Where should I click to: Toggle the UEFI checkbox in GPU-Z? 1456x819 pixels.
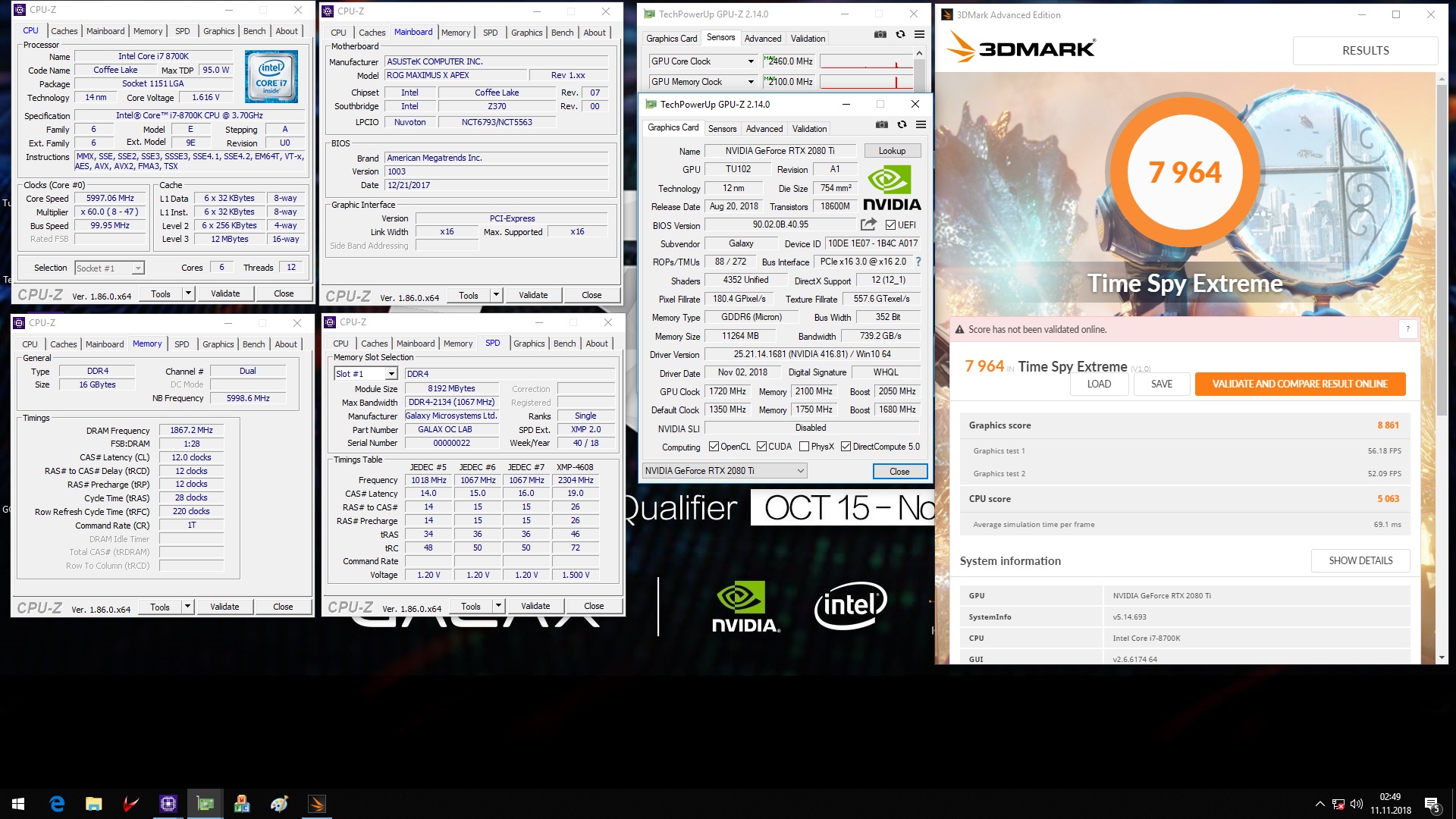click(x=890, y=225)
